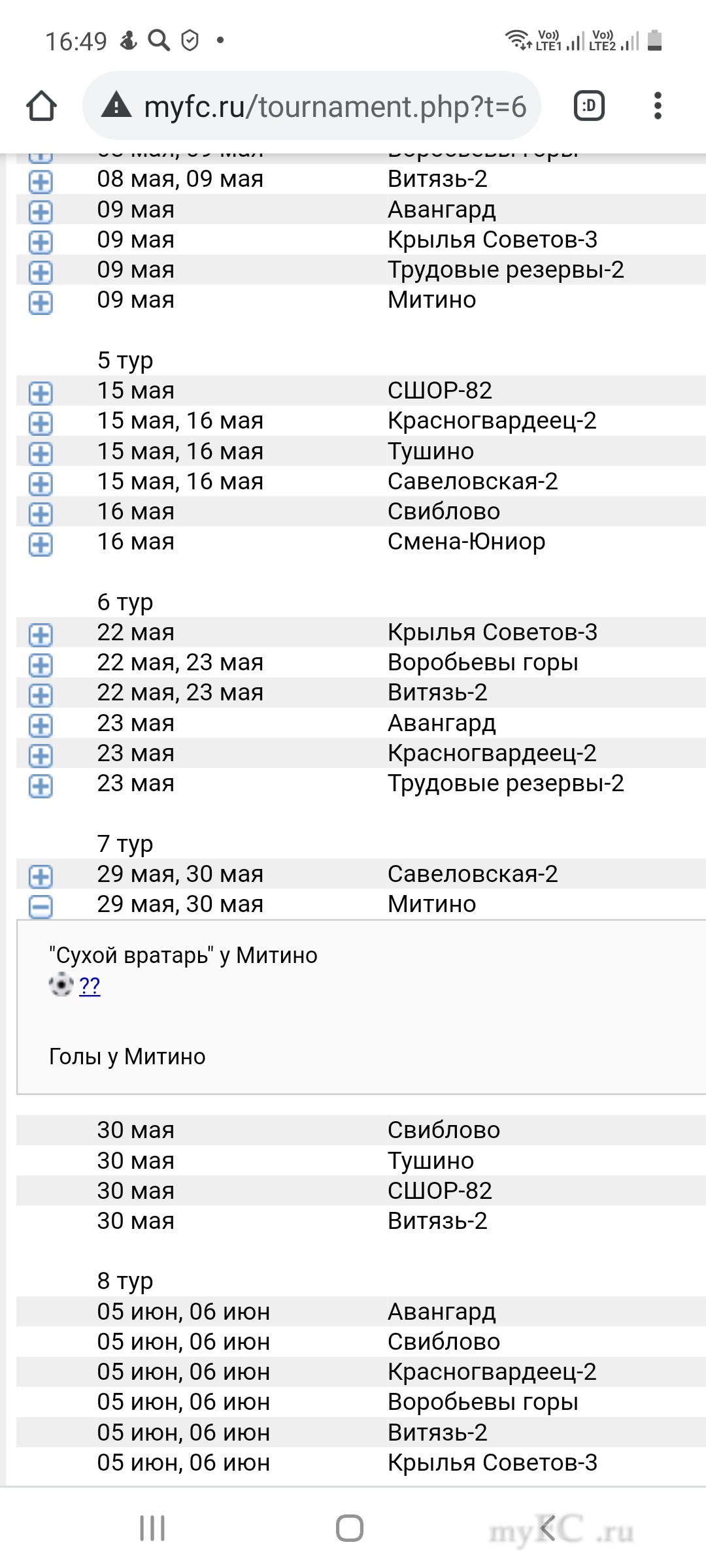The width and height of the screenshot is (706, 1568).
Task: Expand 22 мая Крылья Советов-3 match row
Action: point(41,634)
